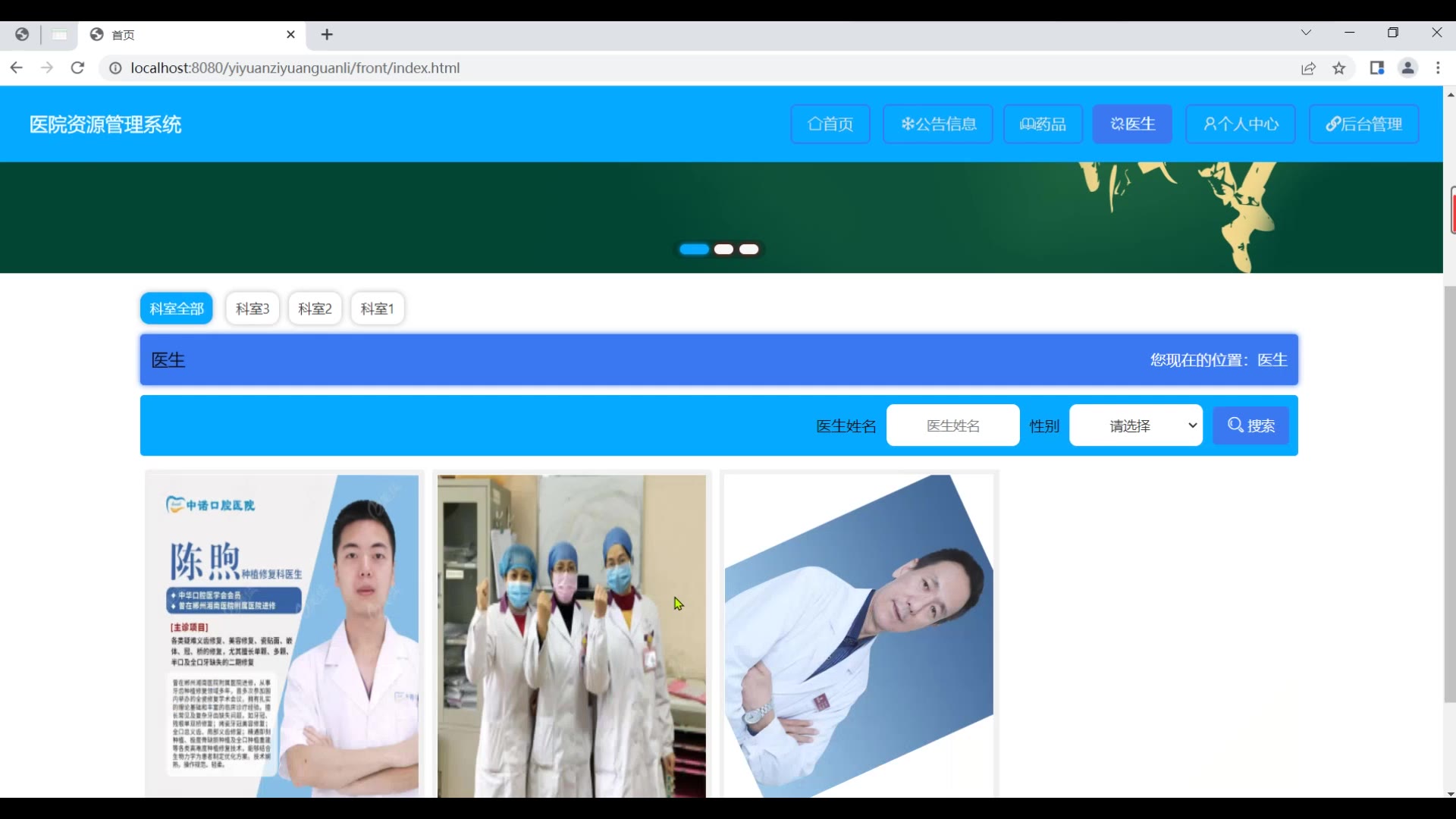Click the page vertical scrollbar thumb

(x=1449, y=493)
